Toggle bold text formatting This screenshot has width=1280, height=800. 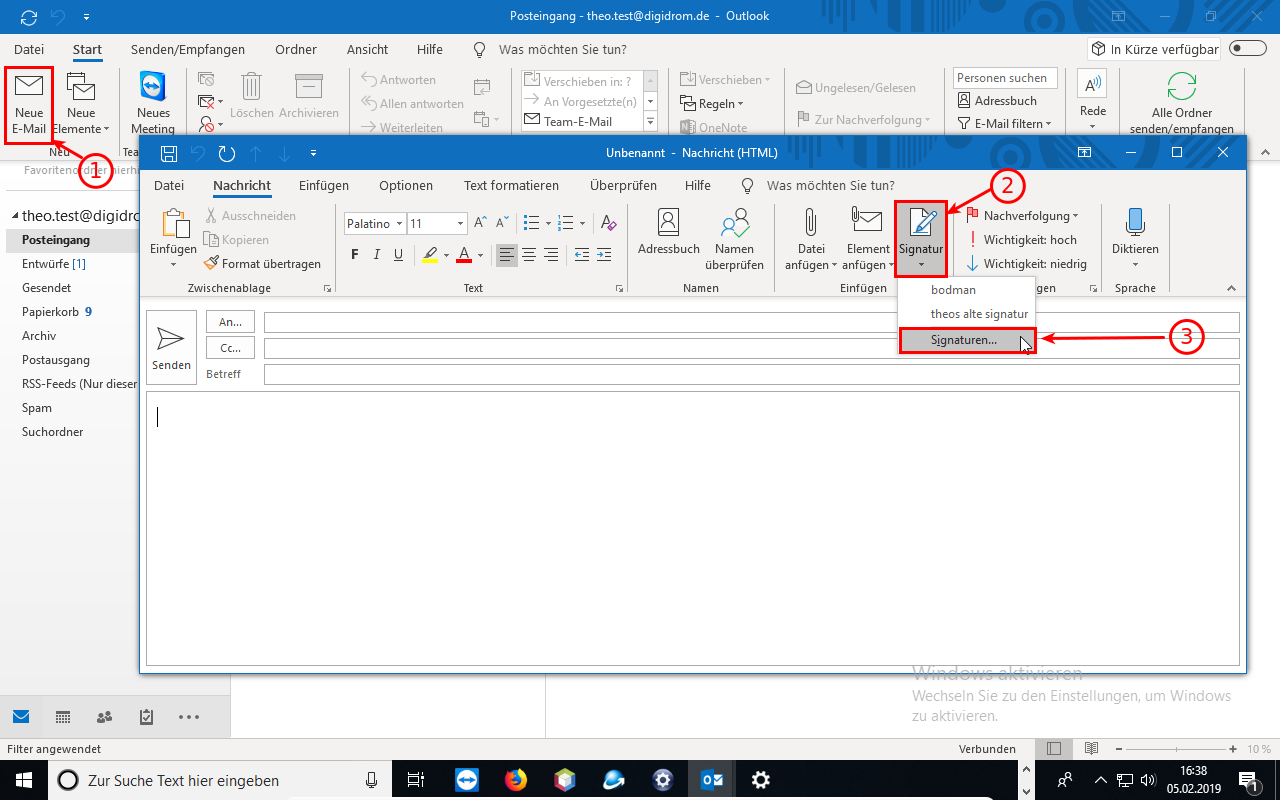coord(355,255)
